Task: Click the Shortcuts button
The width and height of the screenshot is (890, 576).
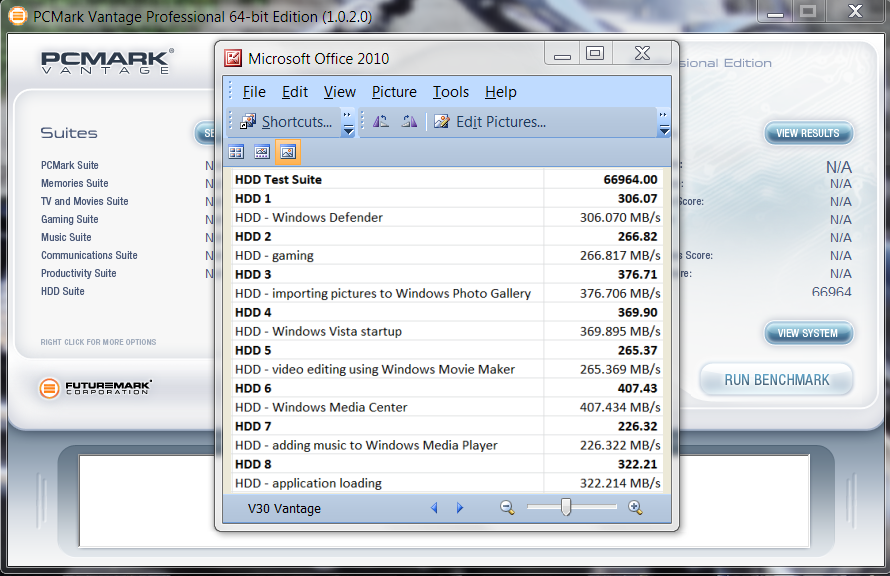Action: [287, 122]
